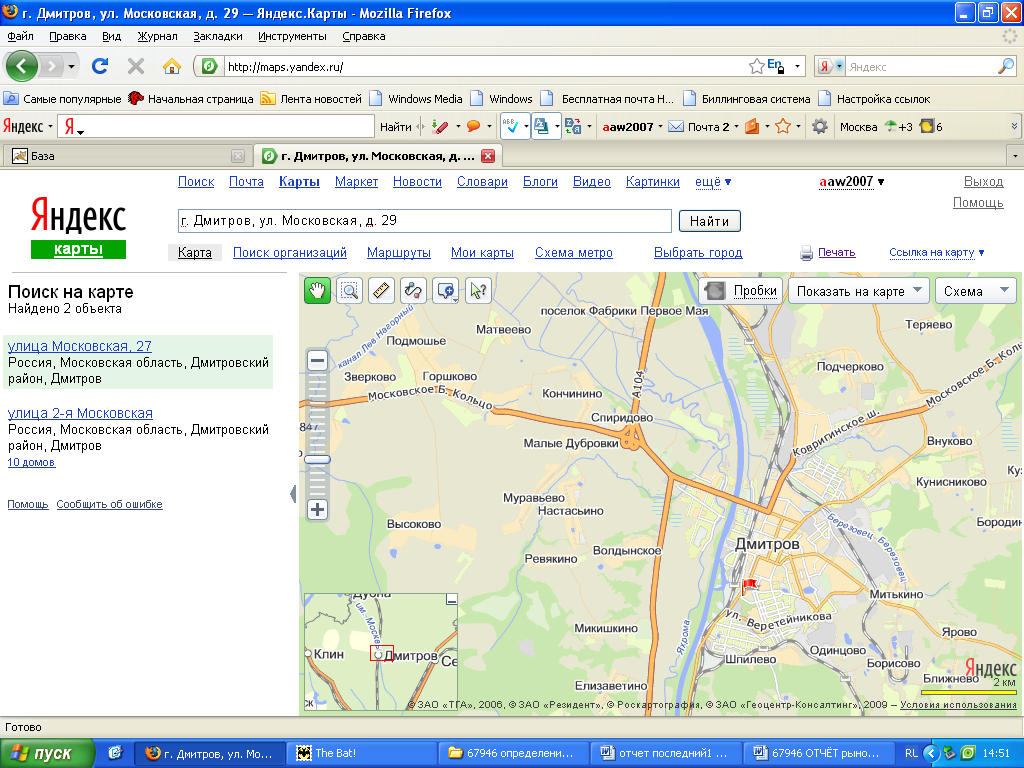Viewport: 1024px width, 768px height.
Task: Open the Журнал menu
Action: tap(157, 36)
